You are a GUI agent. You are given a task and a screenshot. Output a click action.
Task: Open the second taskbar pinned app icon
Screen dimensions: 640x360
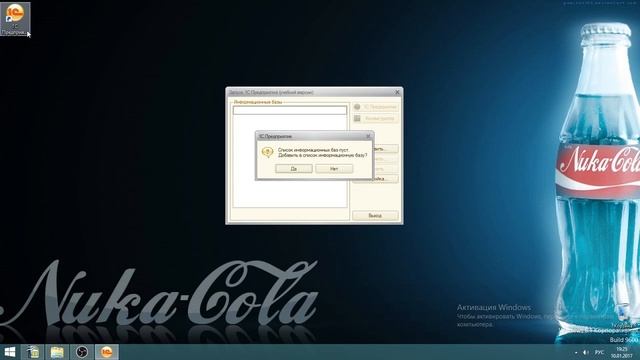33,352
